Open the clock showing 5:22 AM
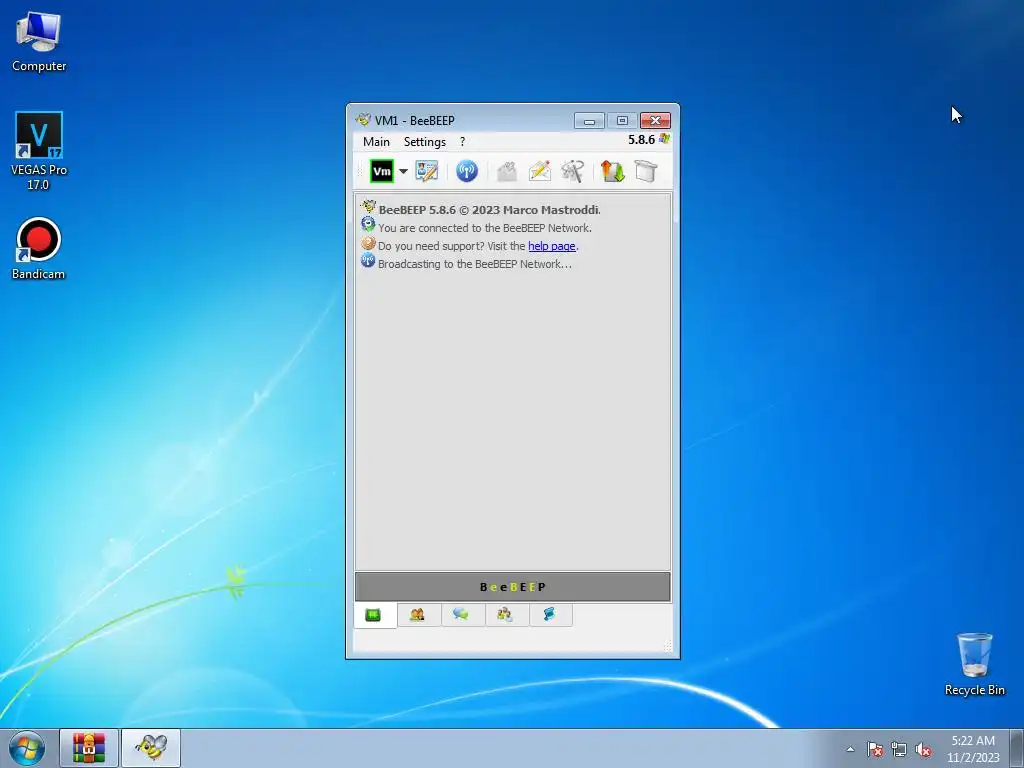1024x768 pixels. tap(973, 749)
